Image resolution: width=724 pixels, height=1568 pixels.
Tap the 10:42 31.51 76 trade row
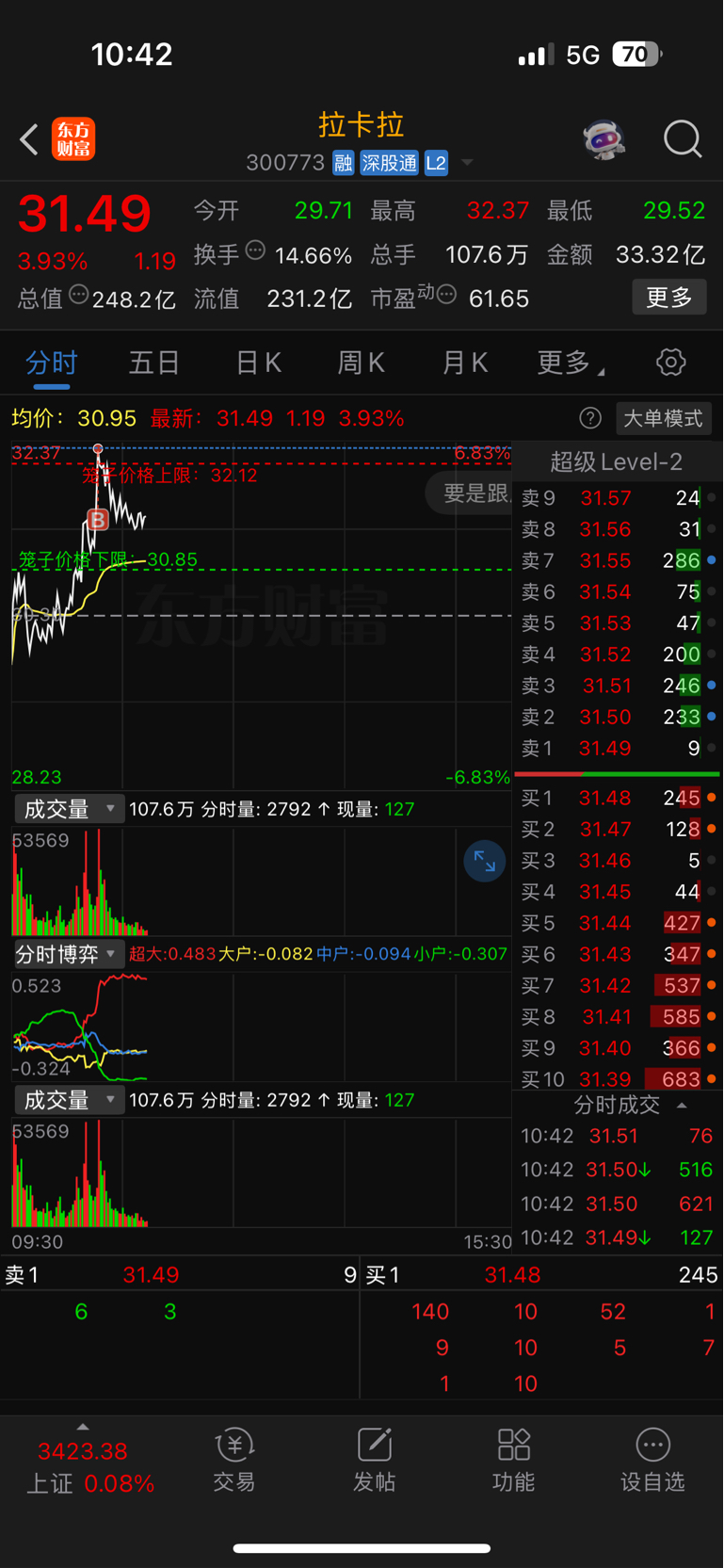pyautogui.click(x=618, y=1136)
